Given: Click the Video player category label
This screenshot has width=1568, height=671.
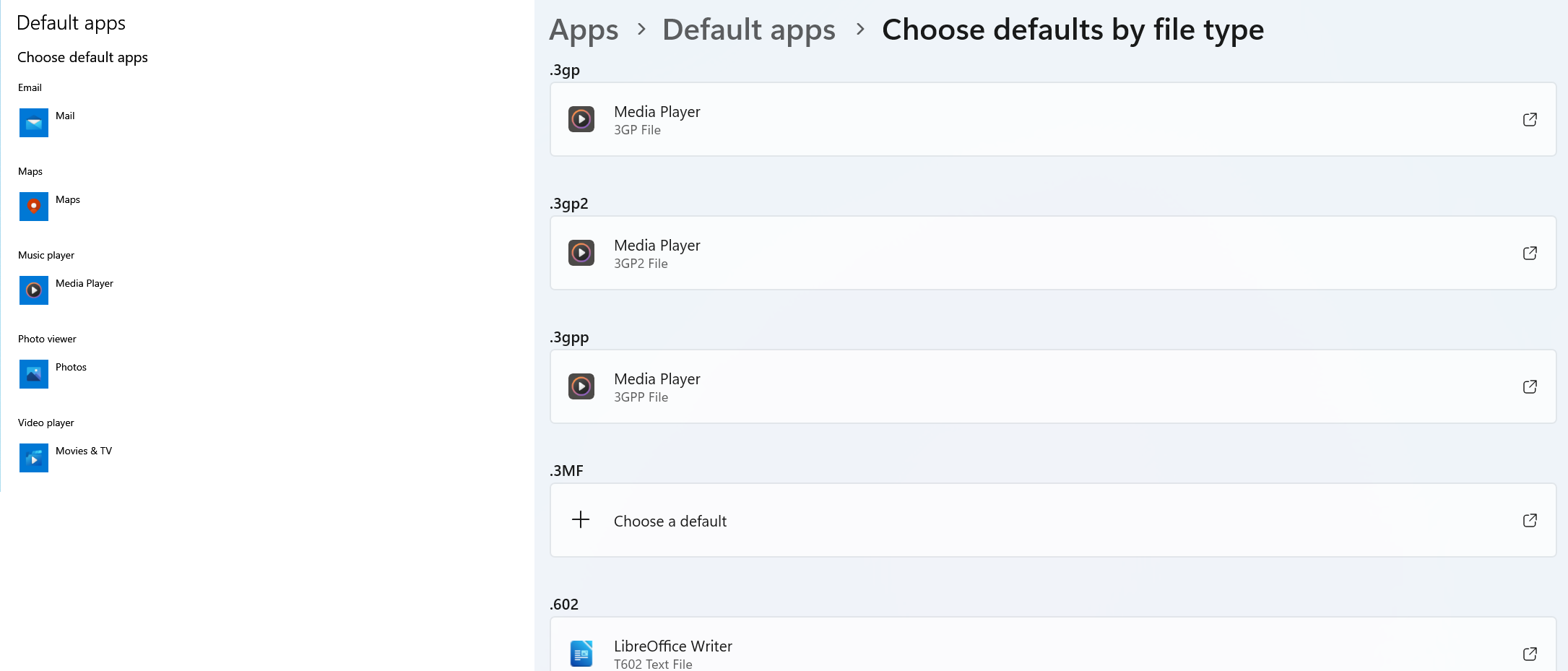Looking at the screenshot, I should (x=46, y=423).
